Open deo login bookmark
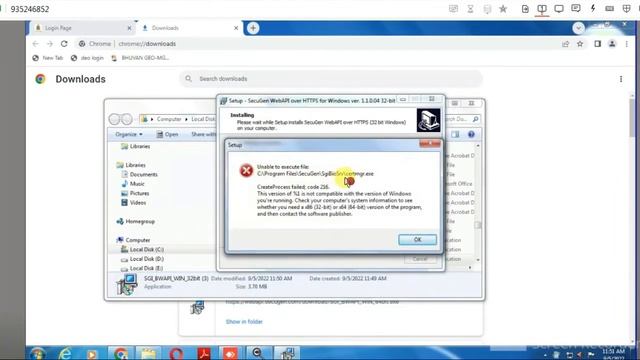Screen dimensions: 640x360 87,58
